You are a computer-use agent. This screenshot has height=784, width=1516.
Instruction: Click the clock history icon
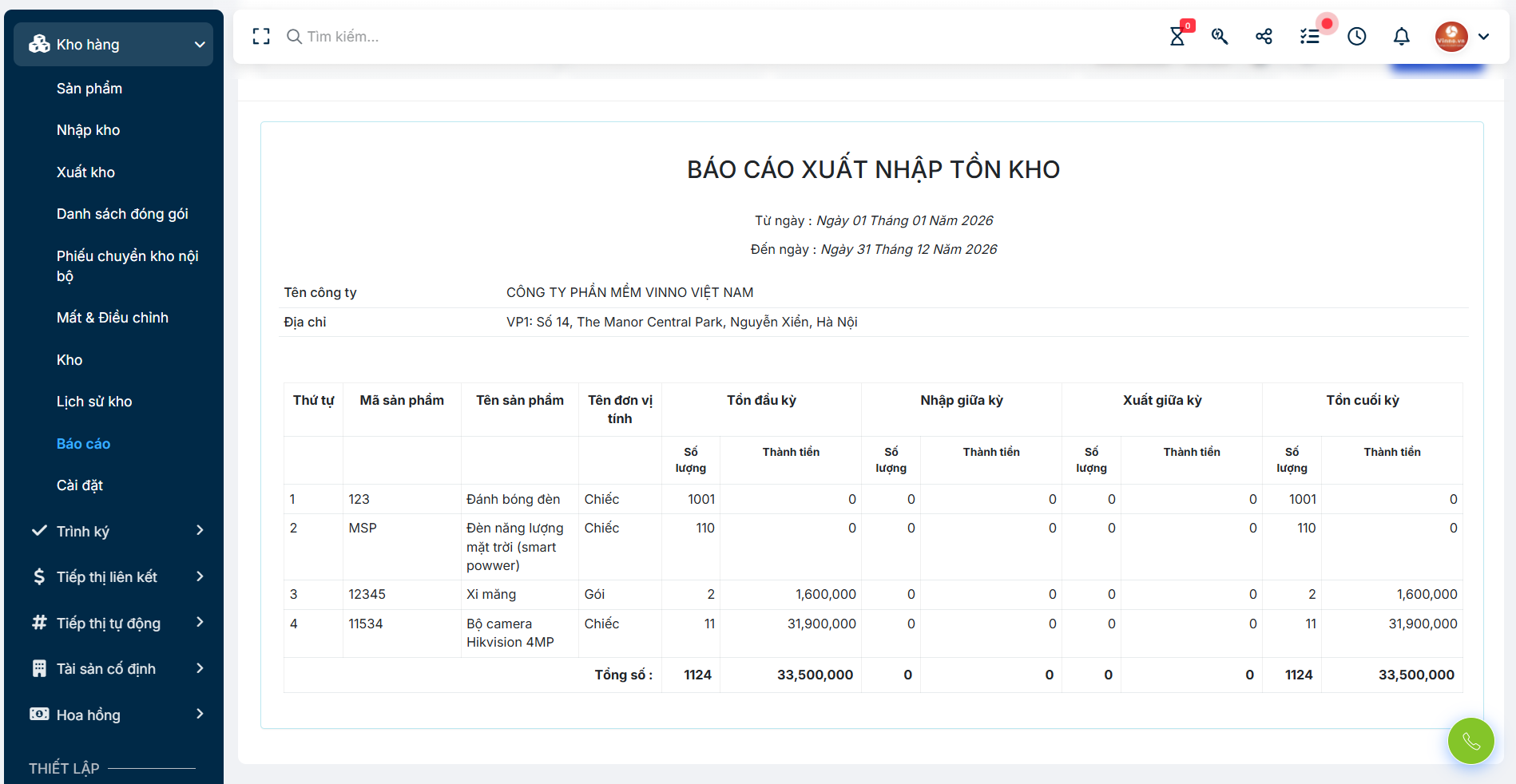1357,37
